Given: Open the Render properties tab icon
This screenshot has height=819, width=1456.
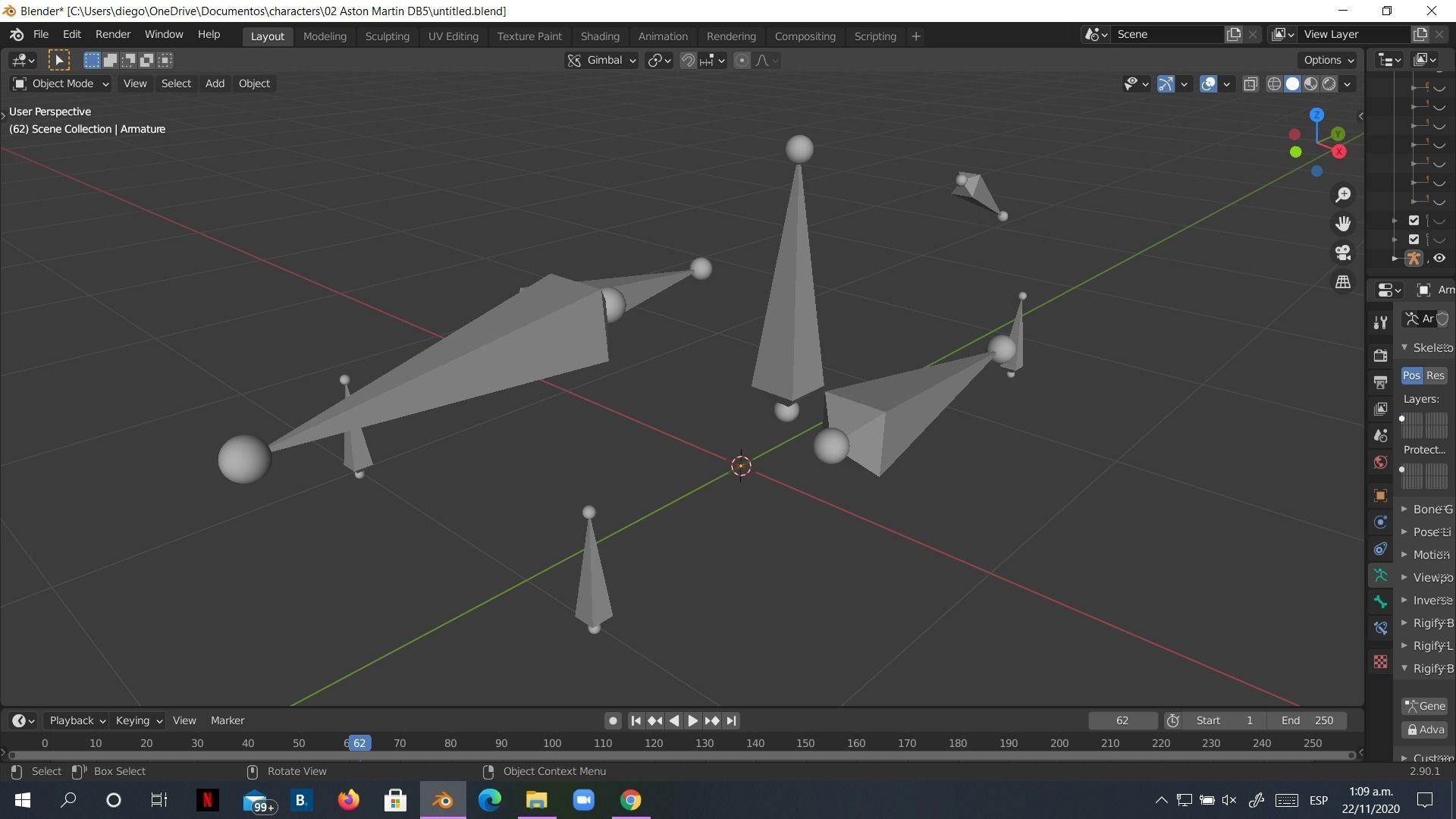Looking at the screenshot, I should [x=1380, y=355].
